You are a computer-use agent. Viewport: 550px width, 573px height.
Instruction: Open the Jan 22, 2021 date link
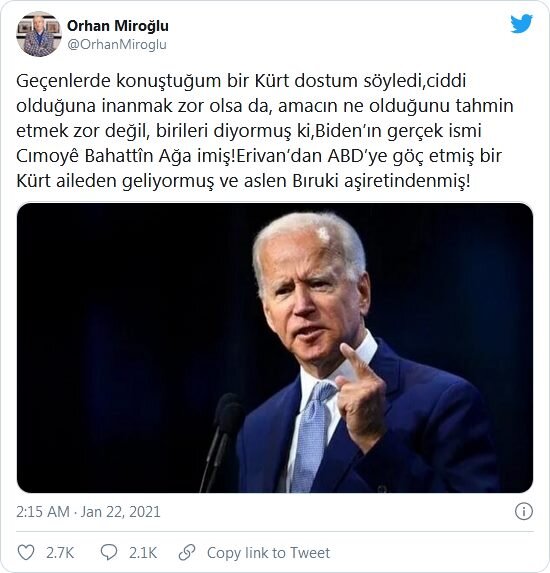(x=120, y=512)
